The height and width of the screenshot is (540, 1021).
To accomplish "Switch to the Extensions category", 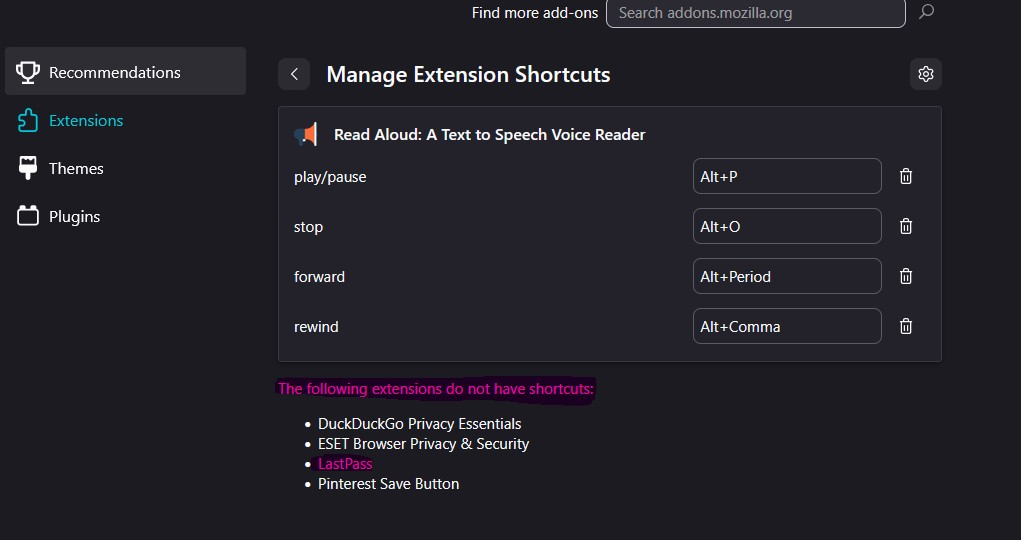I will [85, 120].
